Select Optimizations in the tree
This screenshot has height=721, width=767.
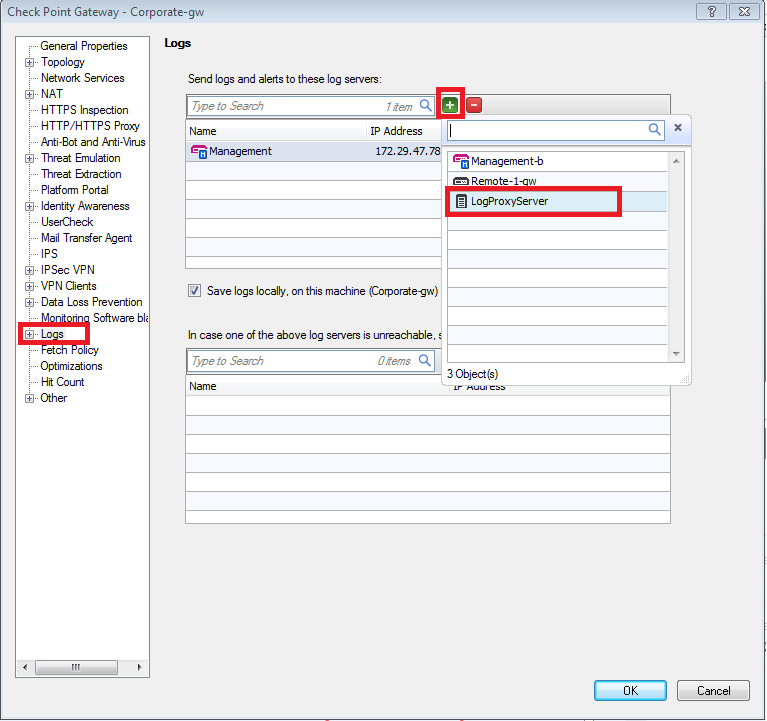click(x=71, y=366)
